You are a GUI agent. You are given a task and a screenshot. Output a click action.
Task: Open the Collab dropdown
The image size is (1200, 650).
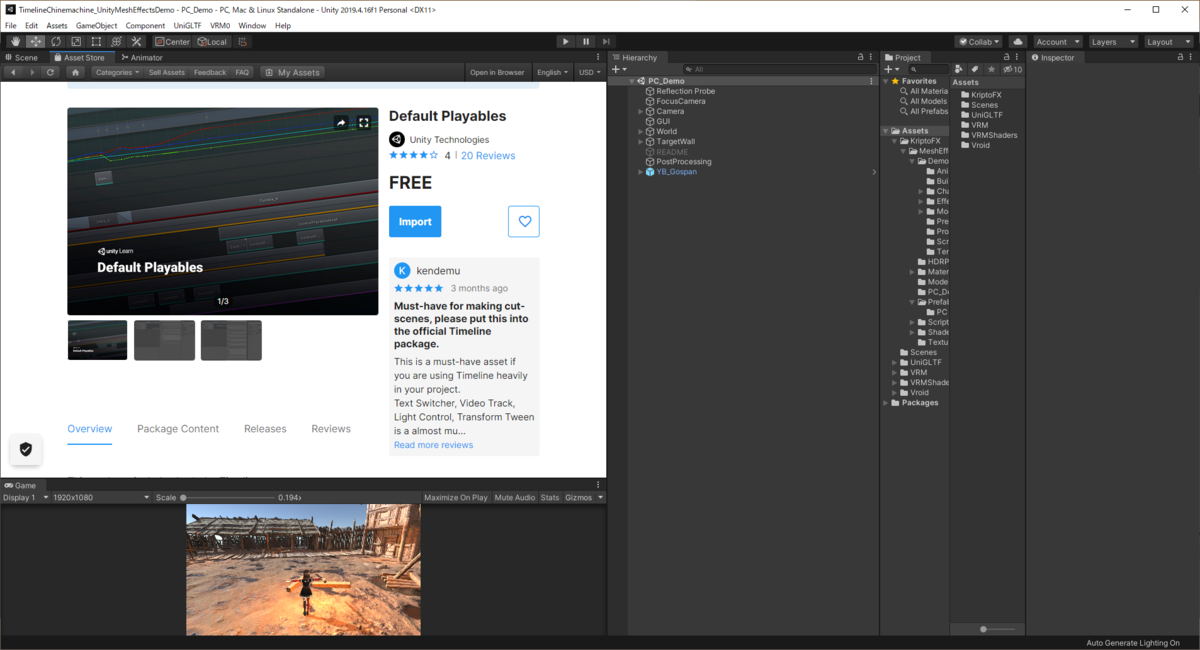click(x=980, y=42)
